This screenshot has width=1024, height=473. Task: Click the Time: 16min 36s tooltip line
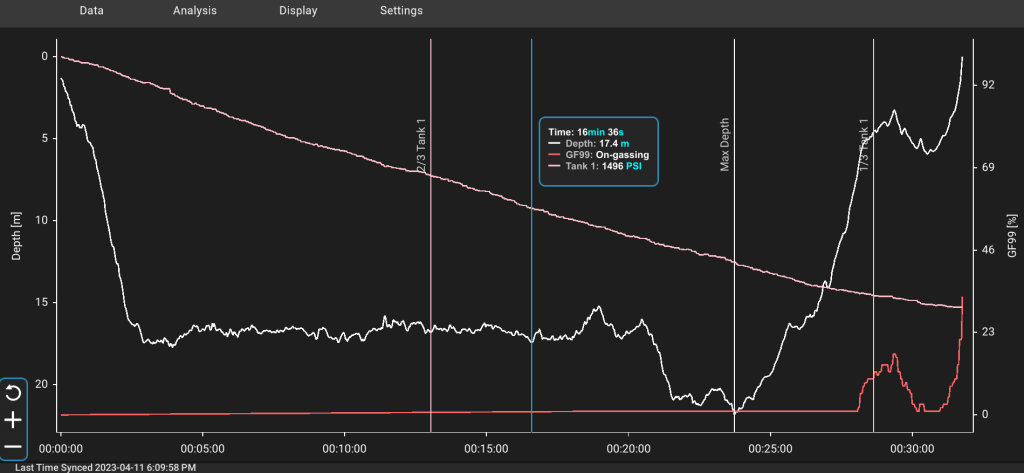point(584,131)
